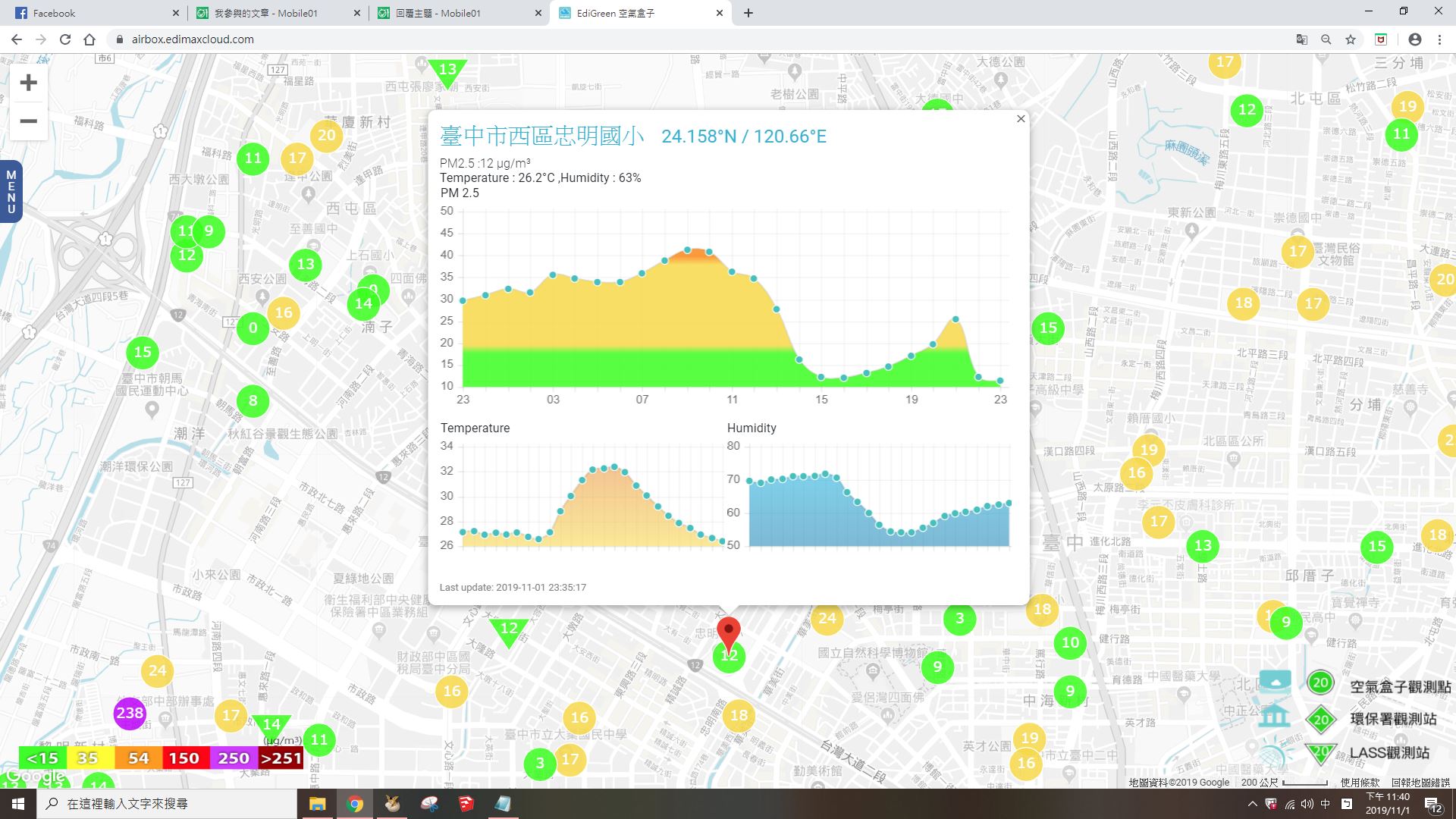Click LASS triangle marker 12 near 大隆路

click(x=509, y=632)
